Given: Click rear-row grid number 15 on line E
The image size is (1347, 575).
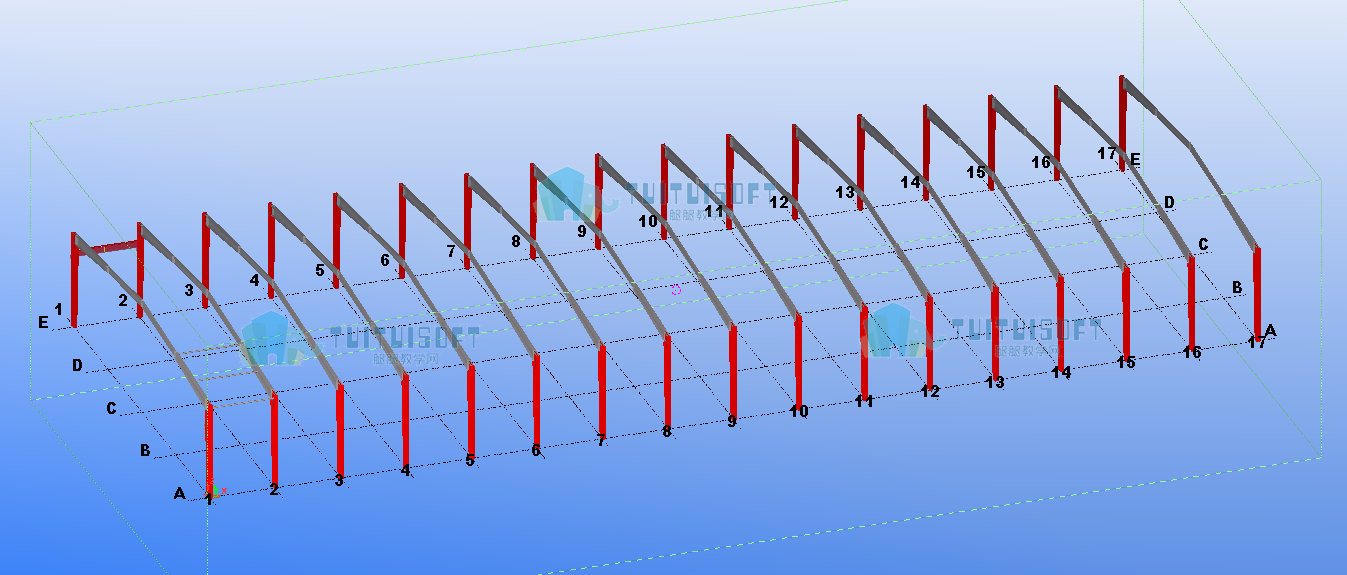Looking at the screenshot, I should (976, 172).
